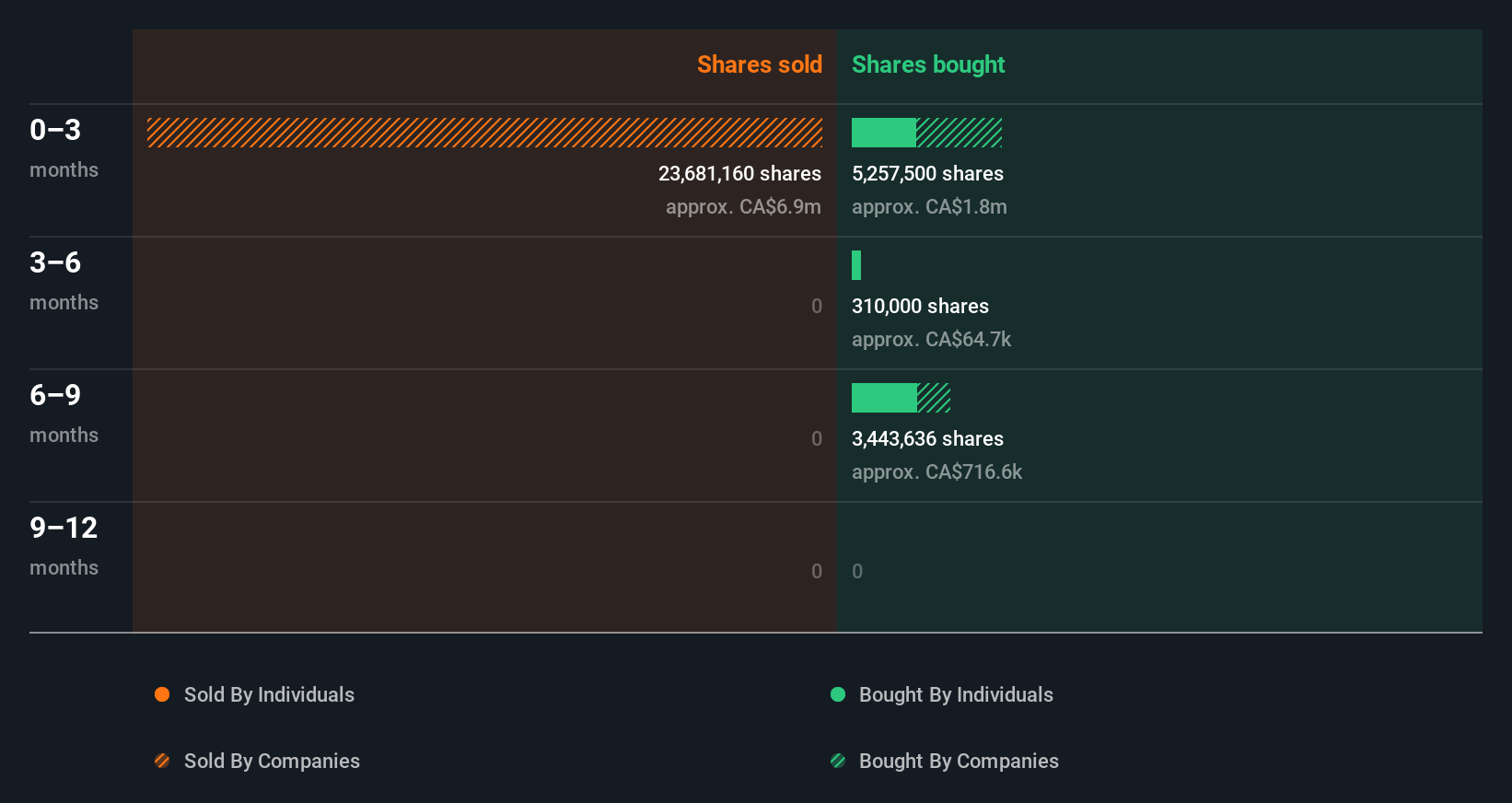Select the Sold By Companies legend label

(272, 761)
